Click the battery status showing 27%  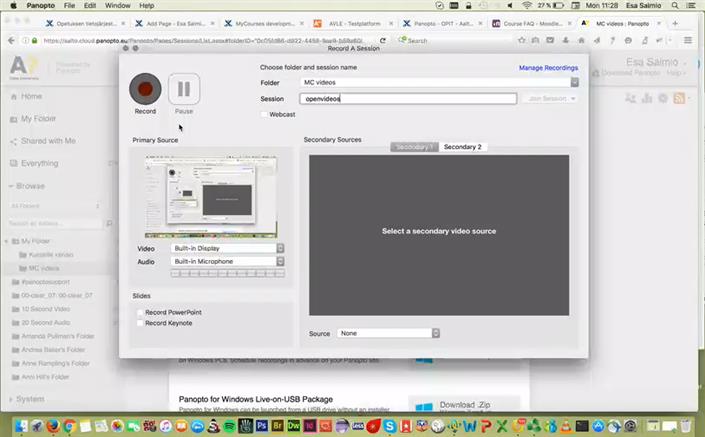[x=551, y=5]
